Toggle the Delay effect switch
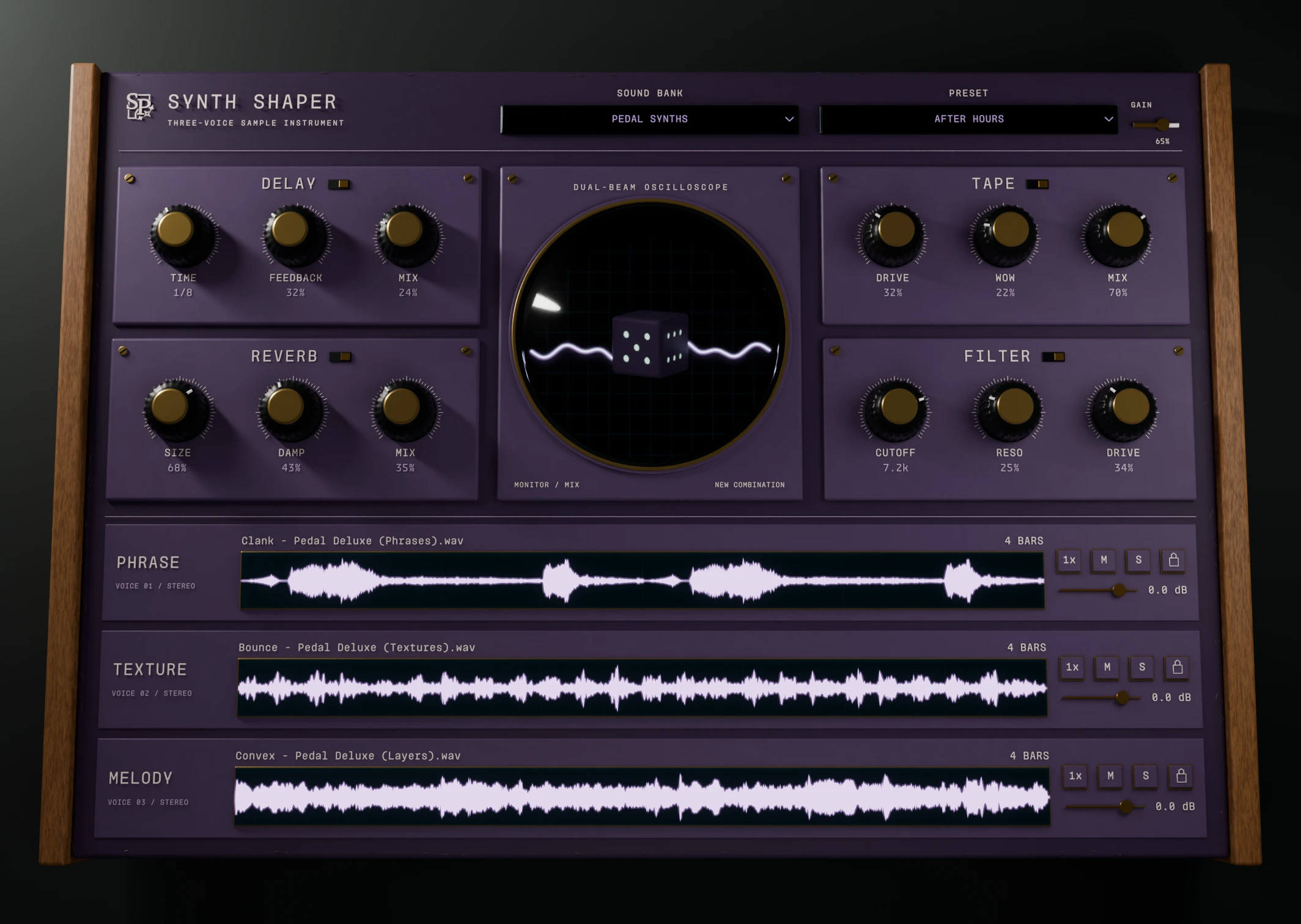The width and height of the screenshot is (1301, 924). [339, 184]
